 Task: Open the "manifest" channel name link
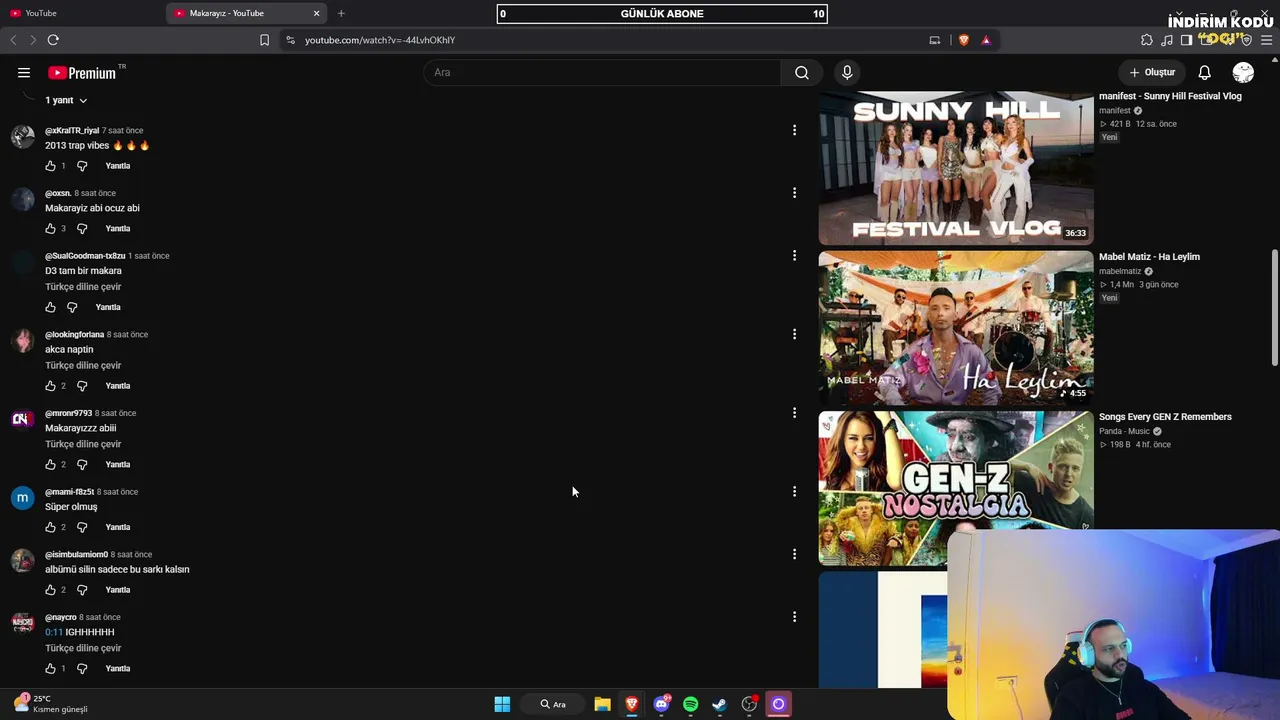point(1114,111)
